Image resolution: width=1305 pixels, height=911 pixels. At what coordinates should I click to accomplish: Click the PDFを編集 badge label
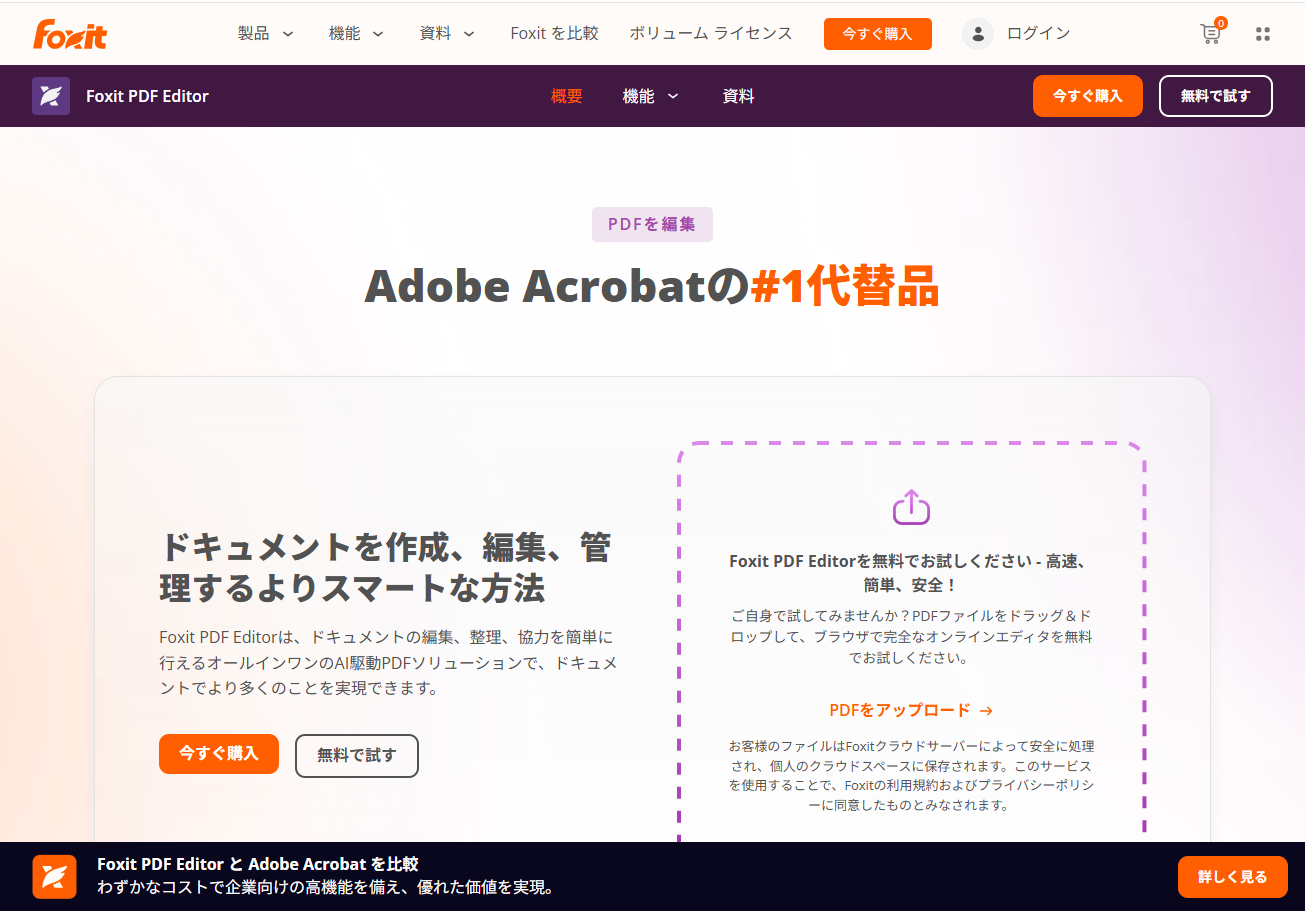click(652, 224)
